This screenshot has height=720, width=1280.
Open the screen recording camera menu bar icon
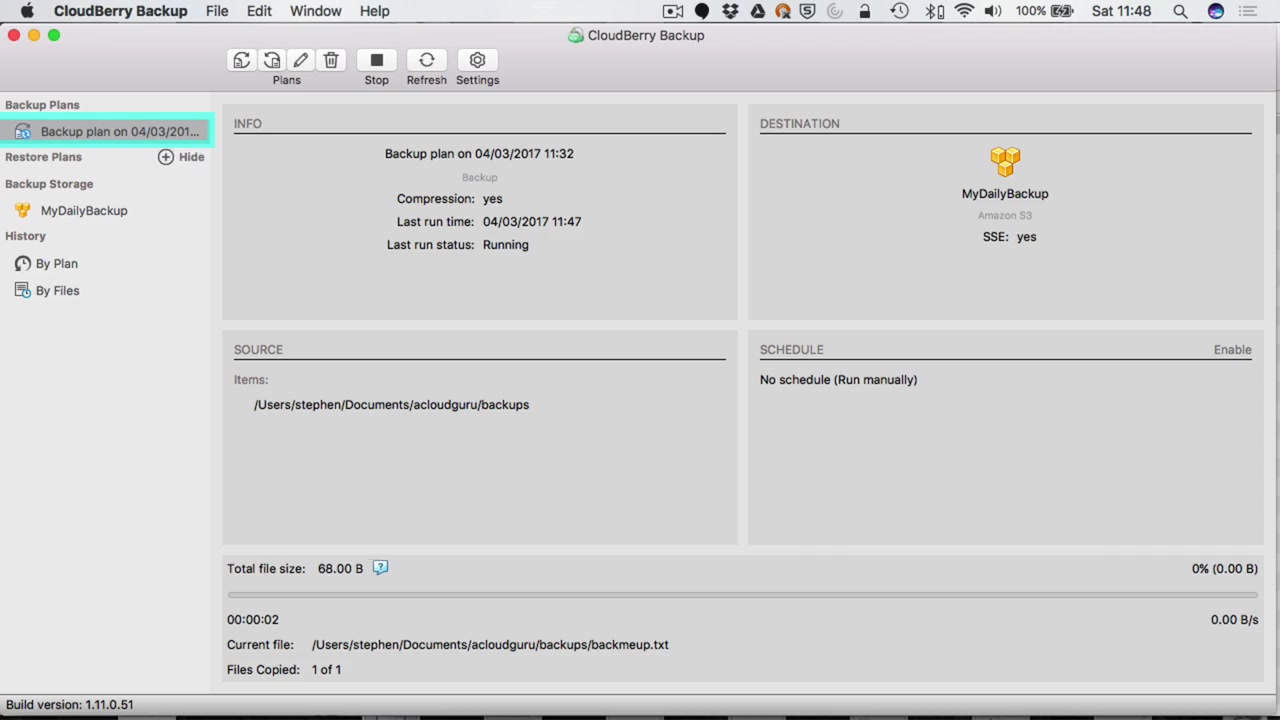673,11
